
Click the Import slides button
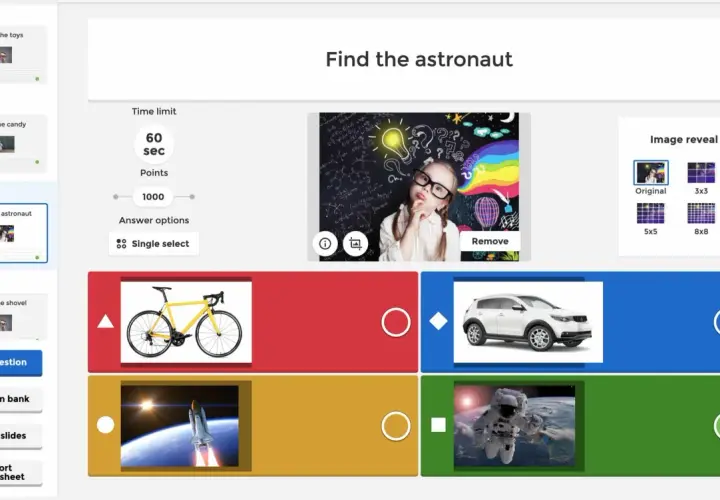pos(21,436)
